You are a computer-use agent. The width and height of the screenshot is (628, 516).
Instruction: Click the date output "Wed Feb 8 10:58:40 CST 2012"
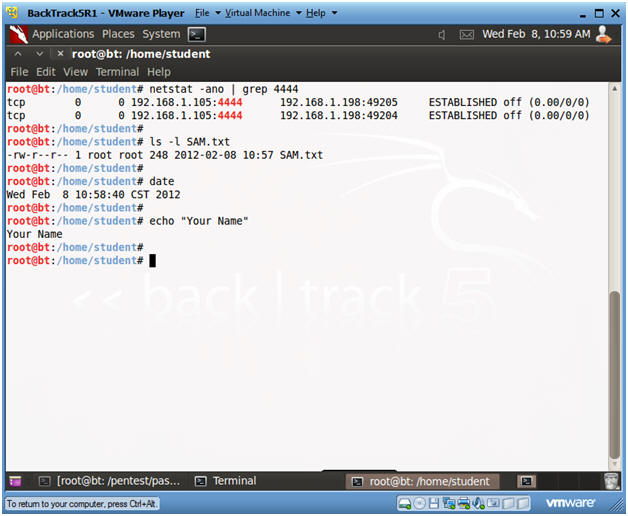tap(93, 195)
